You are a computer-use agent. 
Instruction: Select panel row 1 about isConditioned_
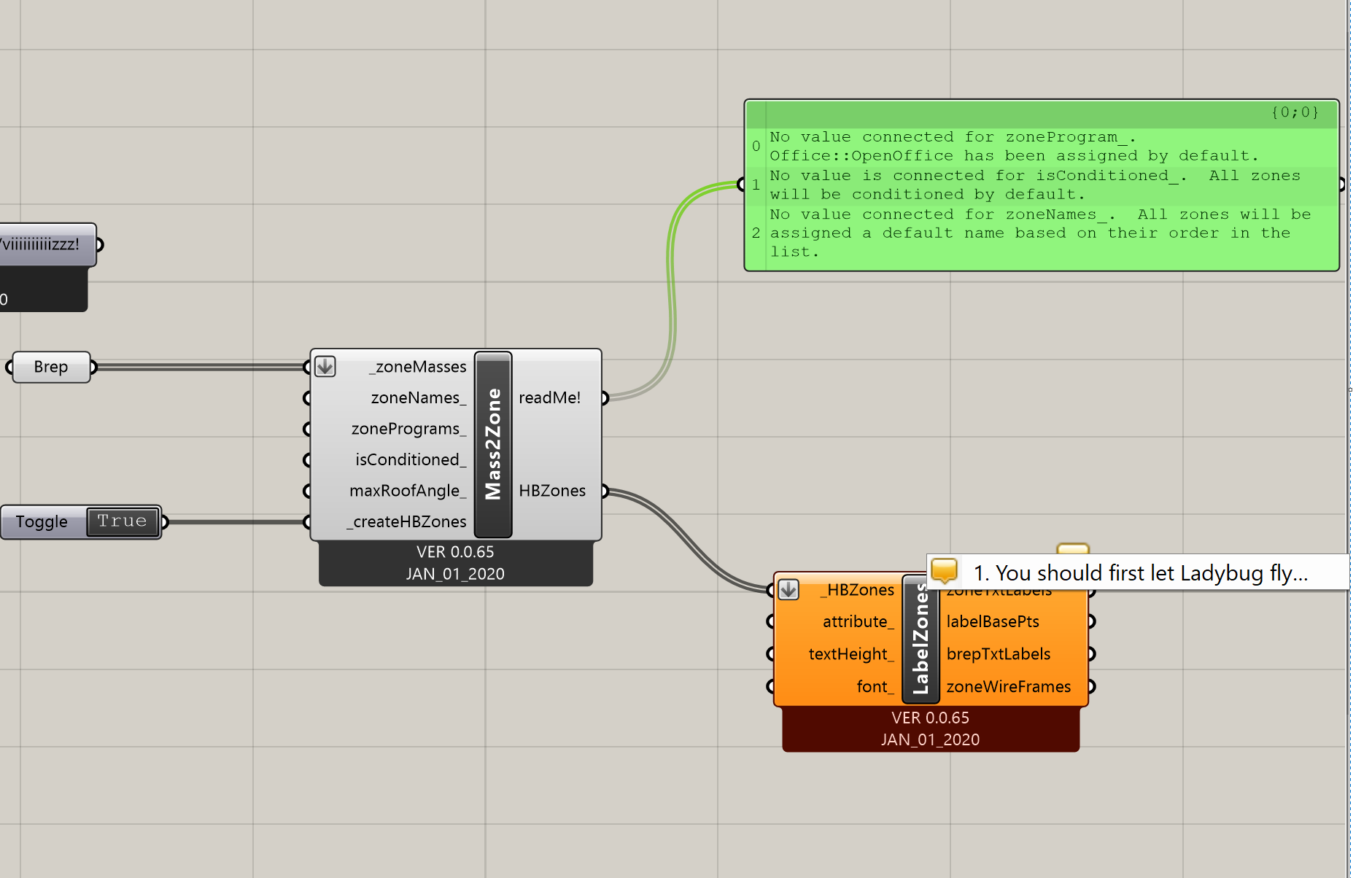1042,185
